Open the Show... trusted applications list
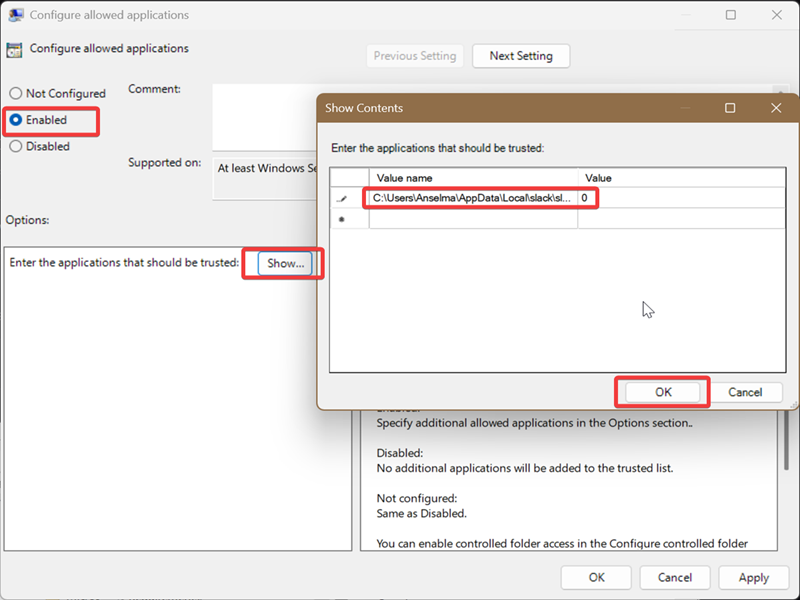Viewport: 800px width, 600px height. [x=285, y=263]
